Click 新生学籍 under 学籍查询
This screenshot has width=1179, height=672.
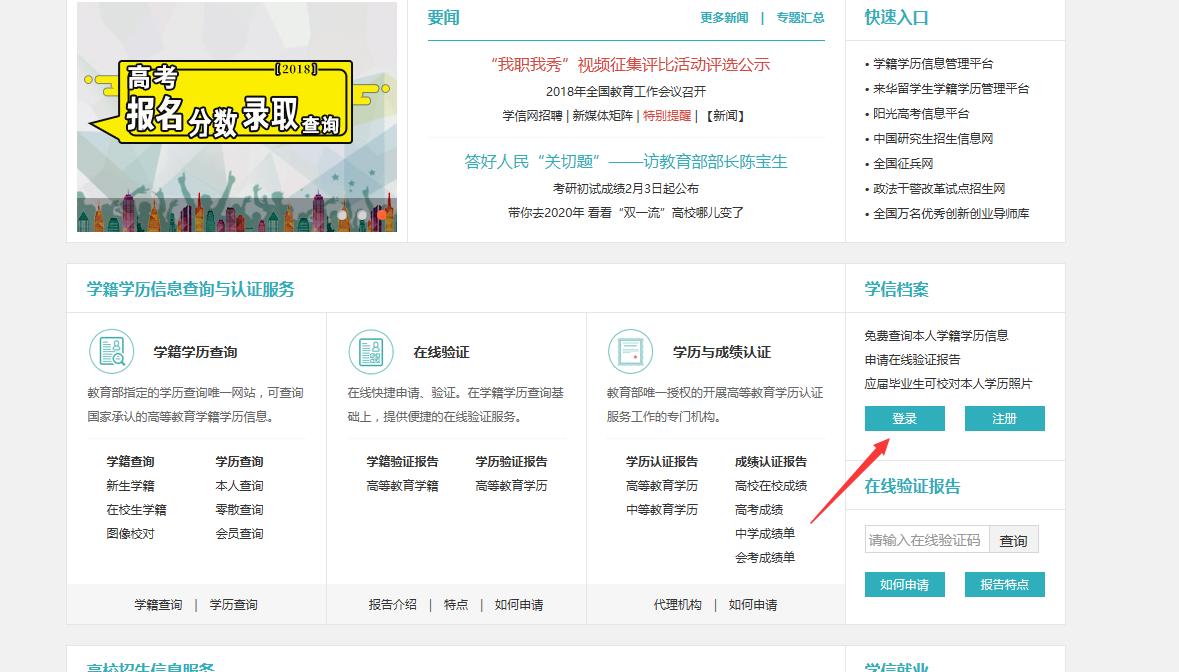(133, 485)
